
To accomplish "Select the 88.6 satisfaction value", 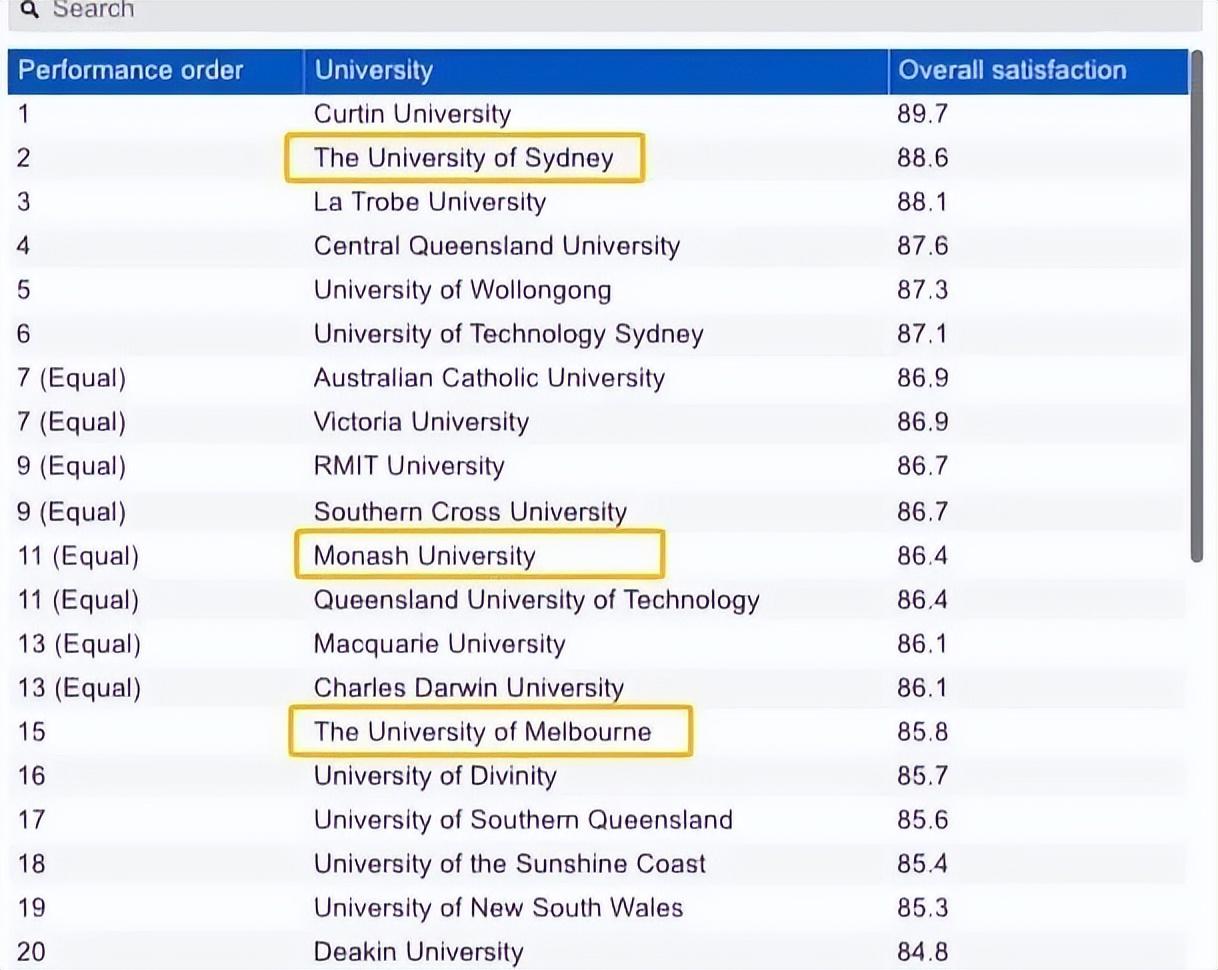I will tap(922, 158).
